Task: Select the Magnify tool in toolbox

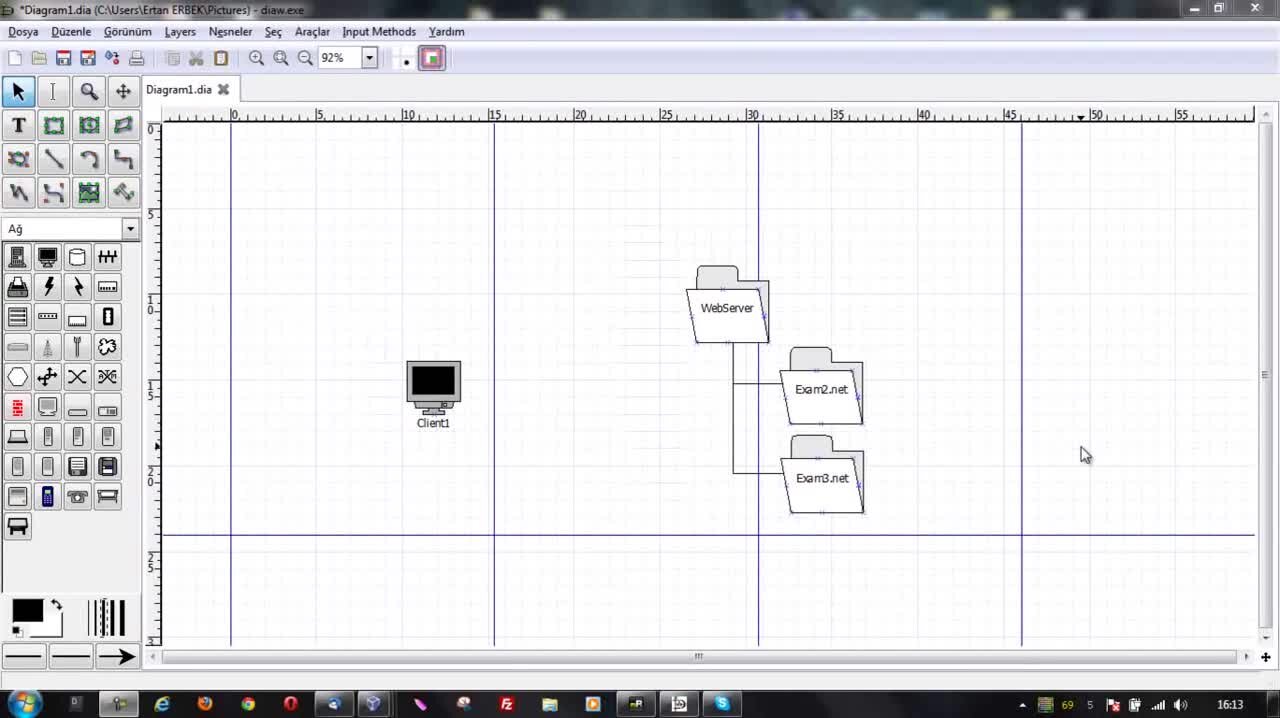Action: pos(89,92)
